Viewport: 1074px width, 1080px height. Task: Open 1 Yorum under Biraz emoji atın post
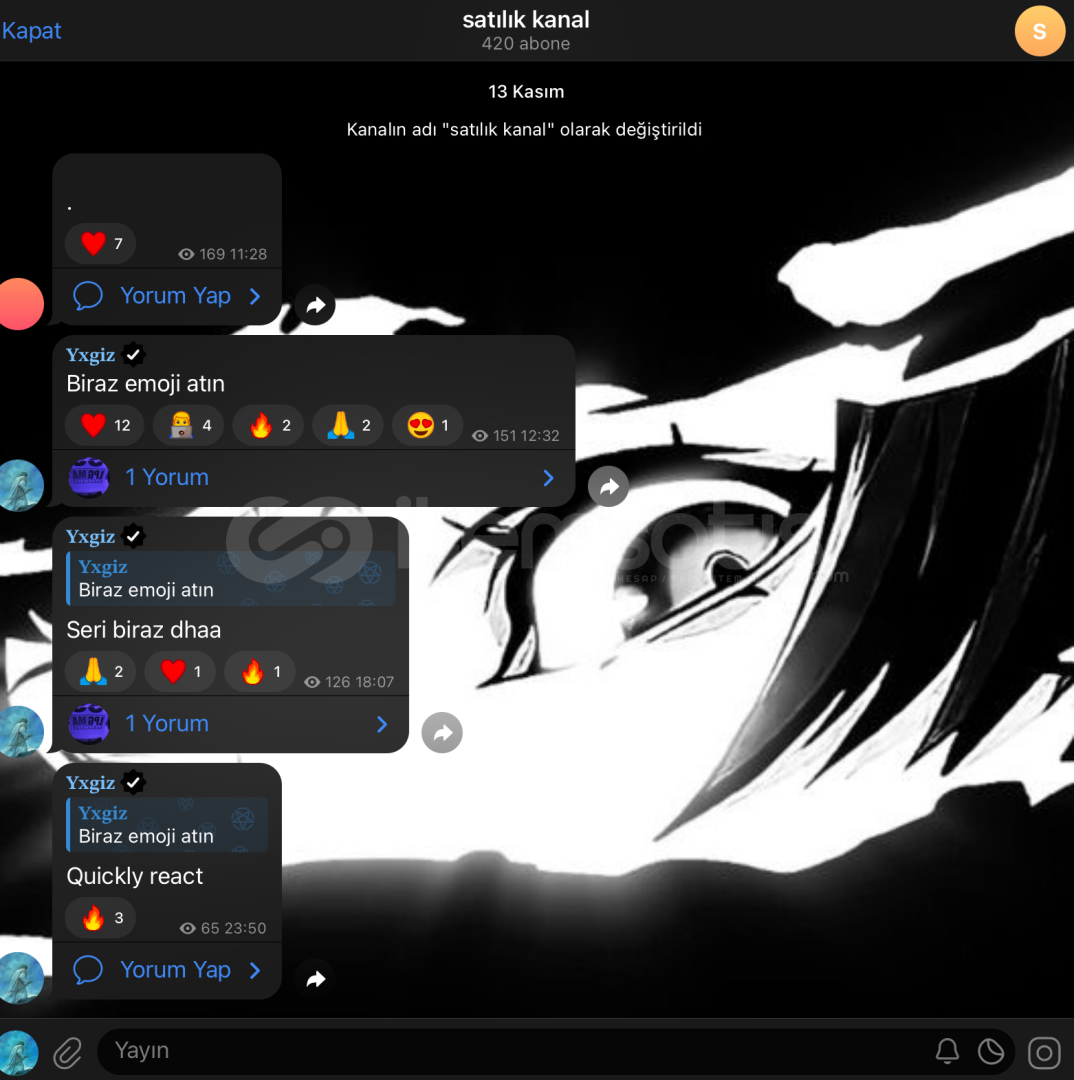click(313, 477)
